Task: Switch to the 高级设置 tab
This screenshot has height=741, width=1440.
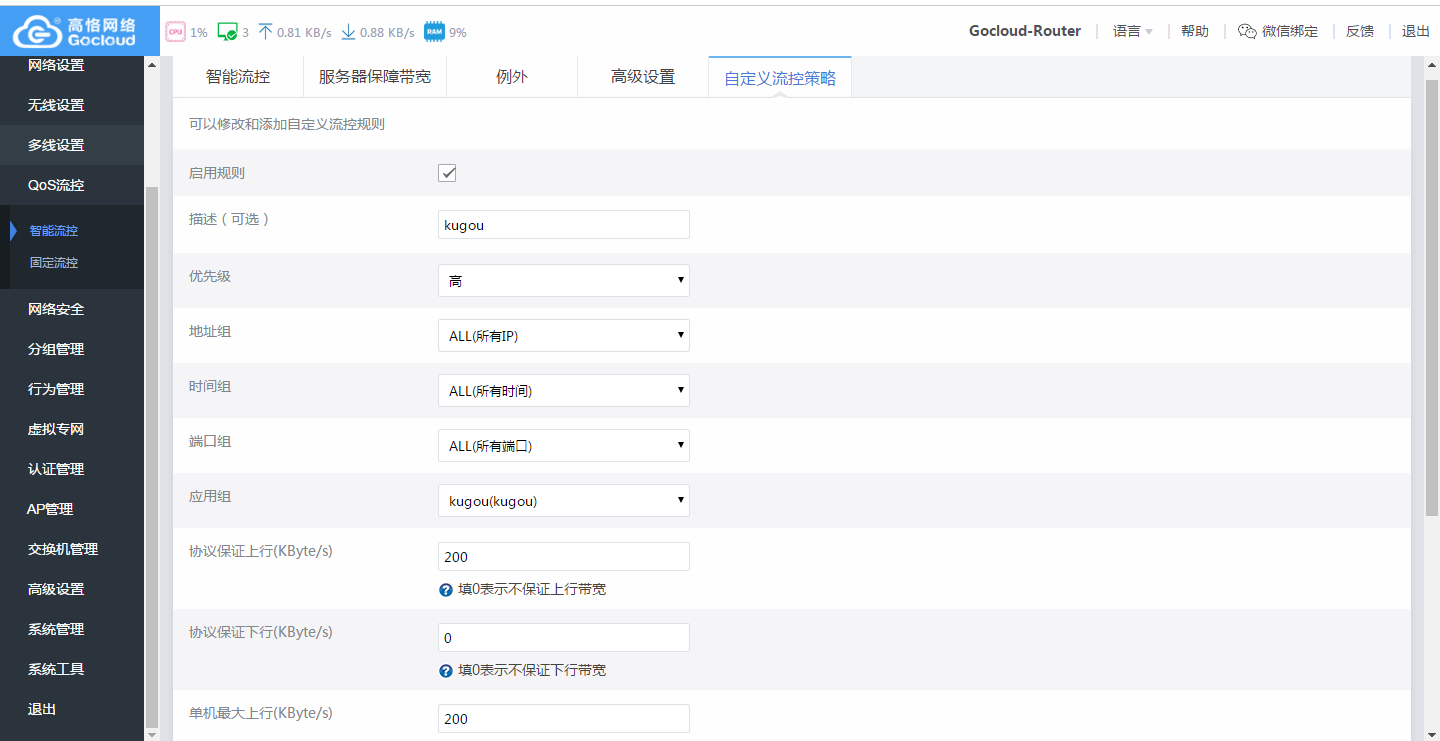Action: (643, 77)
